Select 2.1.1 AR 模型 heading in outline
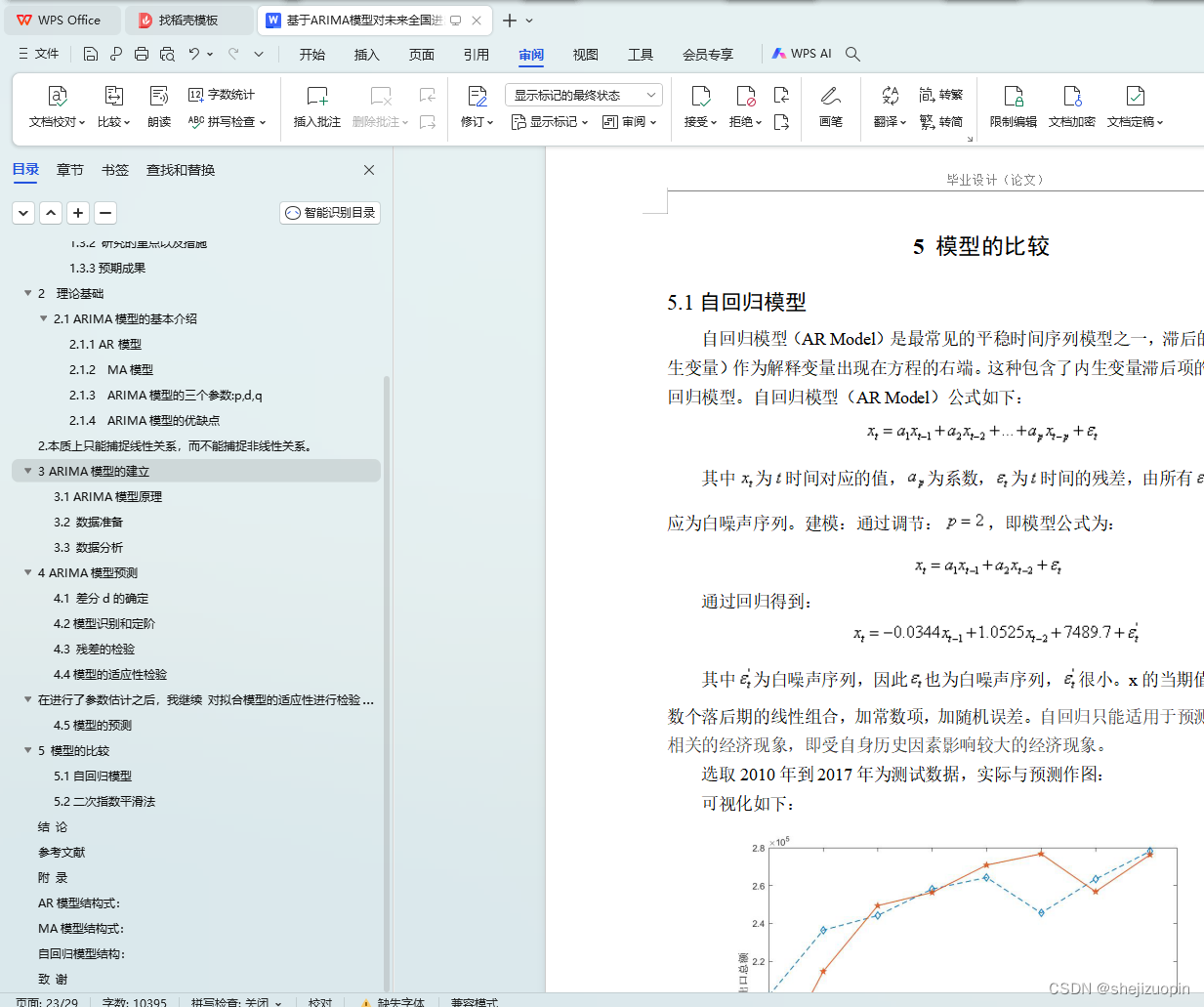This screenshot has height=1007, width=1204. pos(105,344)
